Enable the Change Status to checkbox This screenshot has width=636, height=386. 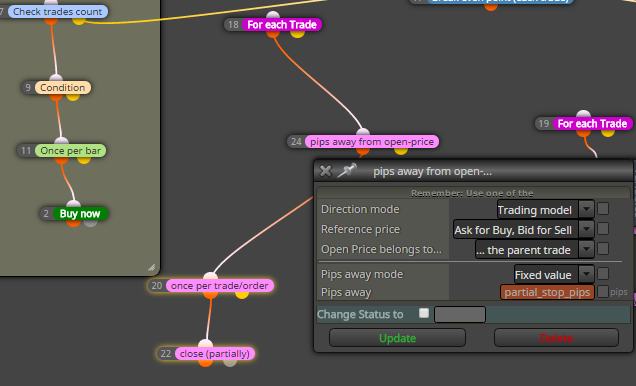pos(424,313)
